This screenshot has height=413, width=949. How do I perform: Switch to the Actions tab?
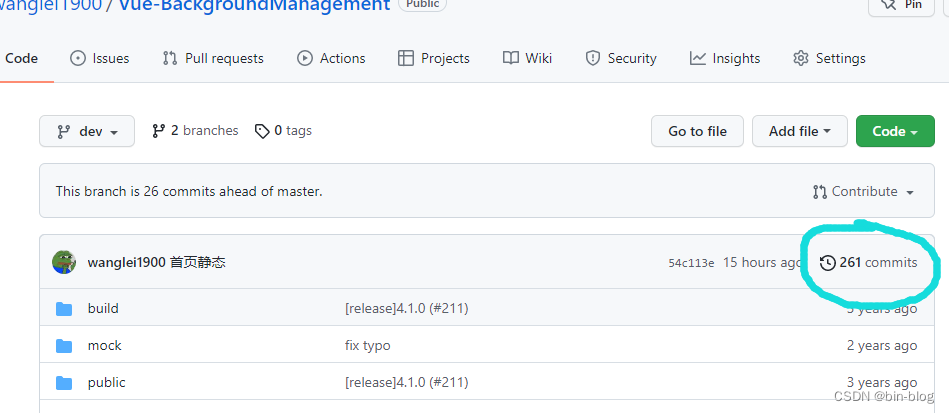click(x=331, y=59)
